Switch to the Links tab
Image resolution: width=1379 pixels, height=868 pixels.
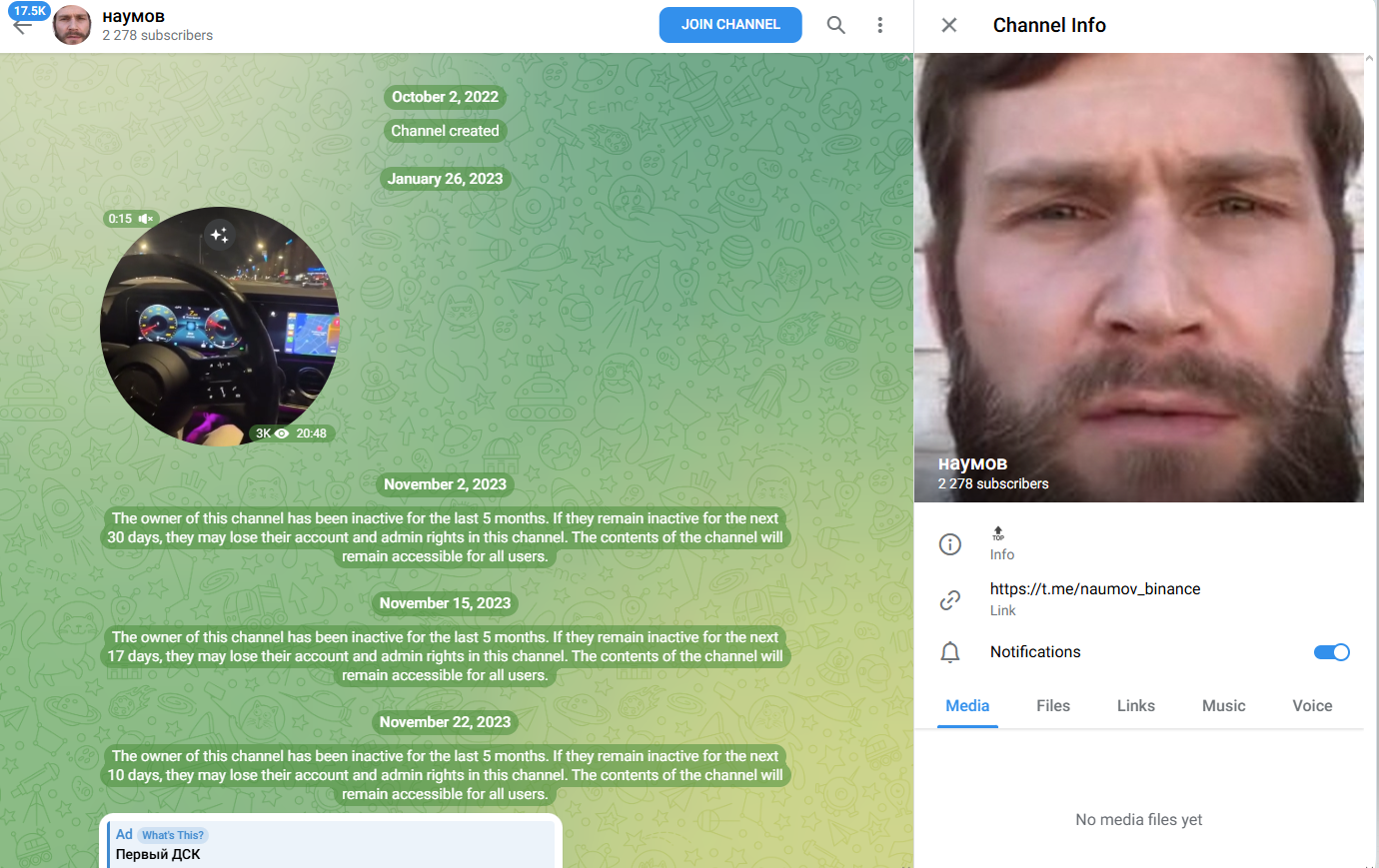tap(1136, 705)
